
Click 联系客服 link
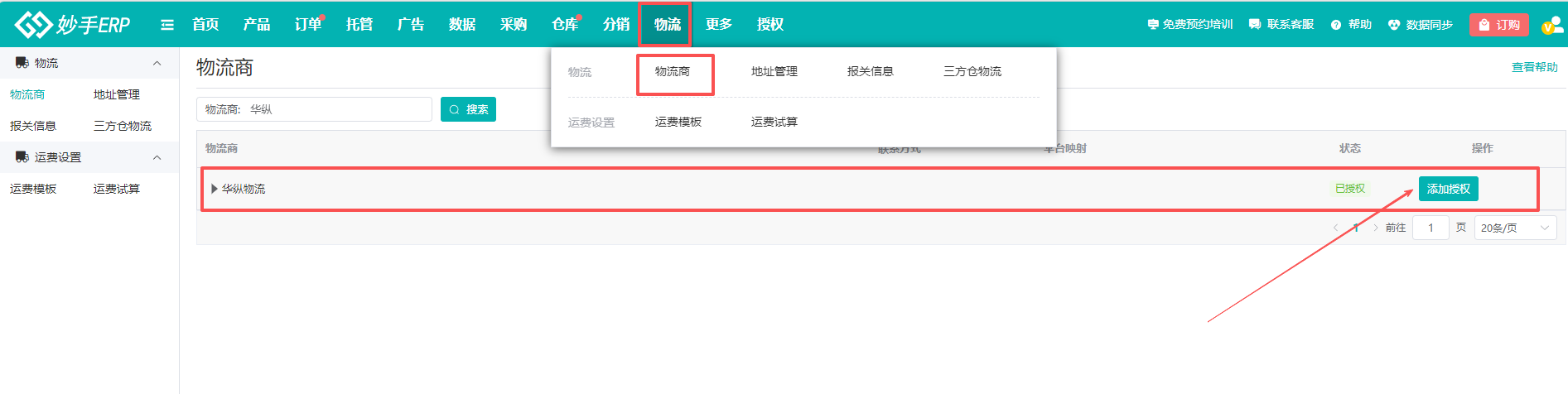coord(1281,25)
